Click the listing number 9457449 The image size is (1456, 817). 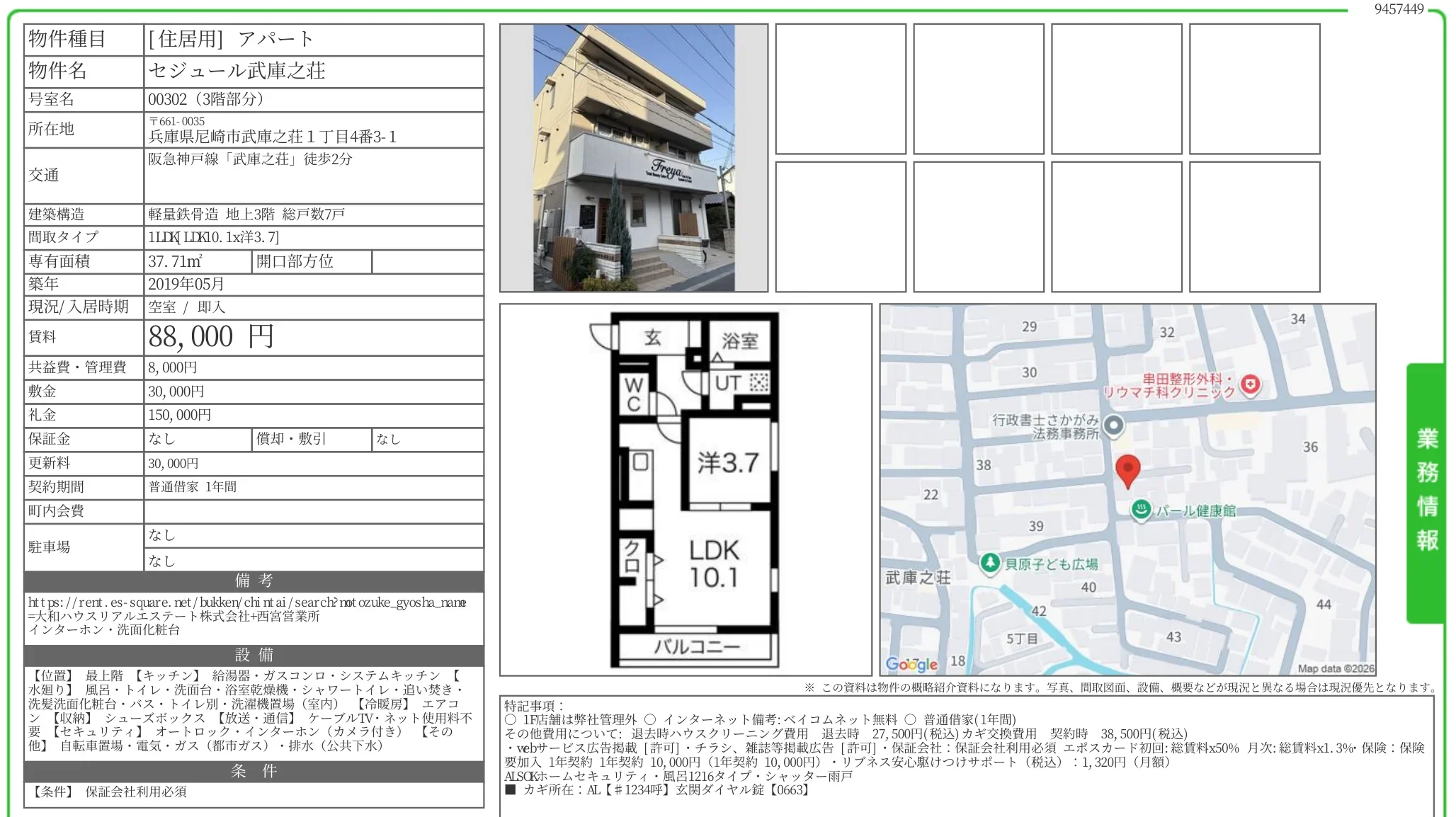[1399, 9]
